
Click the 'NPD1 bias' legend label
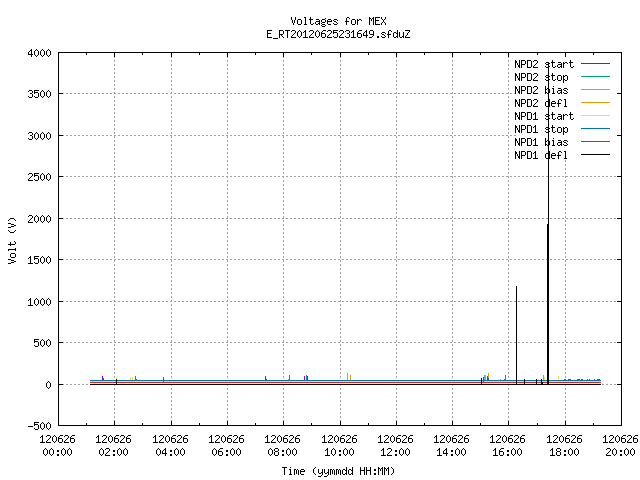[541, 142]
